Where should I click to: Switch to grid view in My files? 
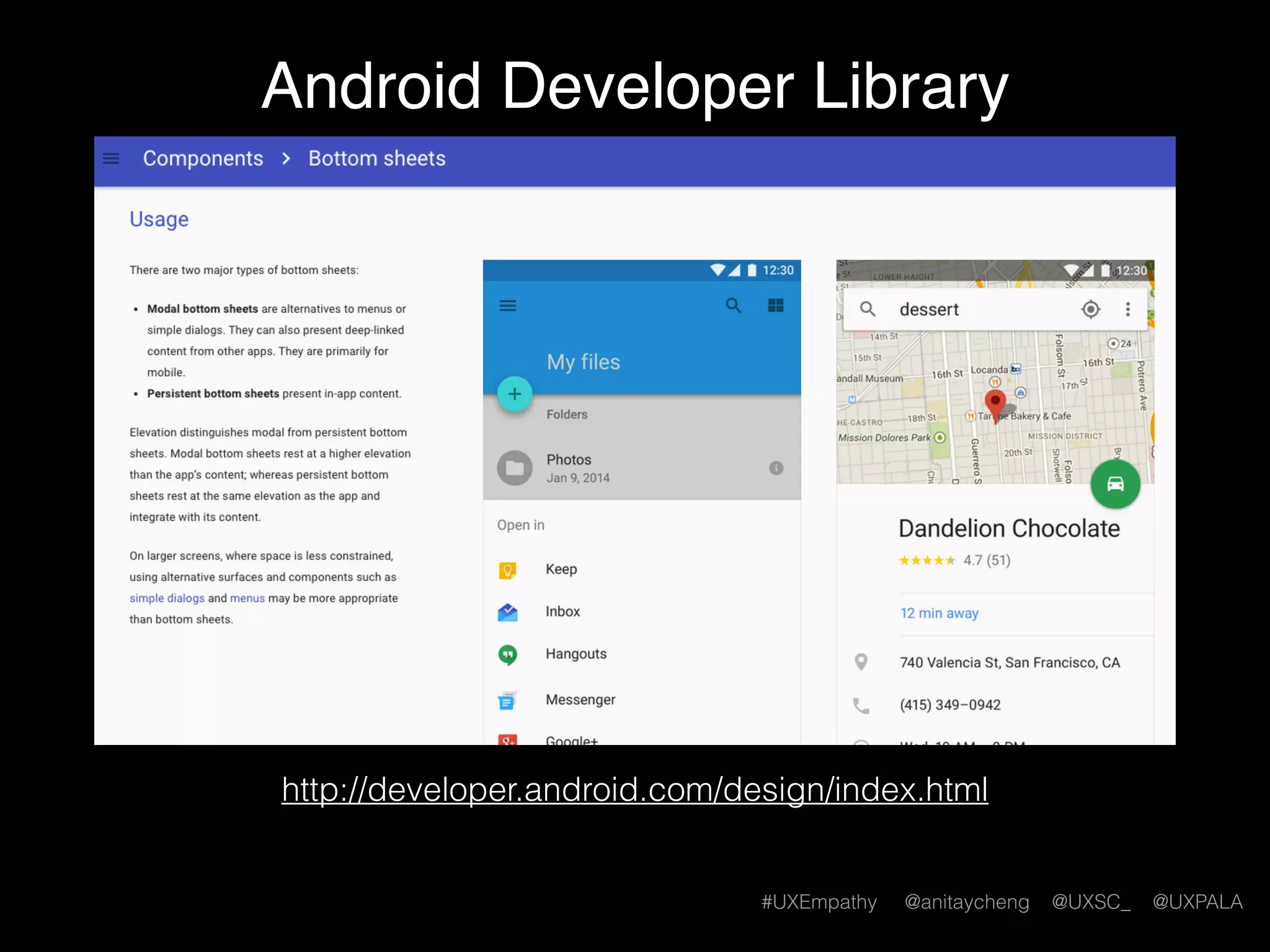click(x=776, y=306)
